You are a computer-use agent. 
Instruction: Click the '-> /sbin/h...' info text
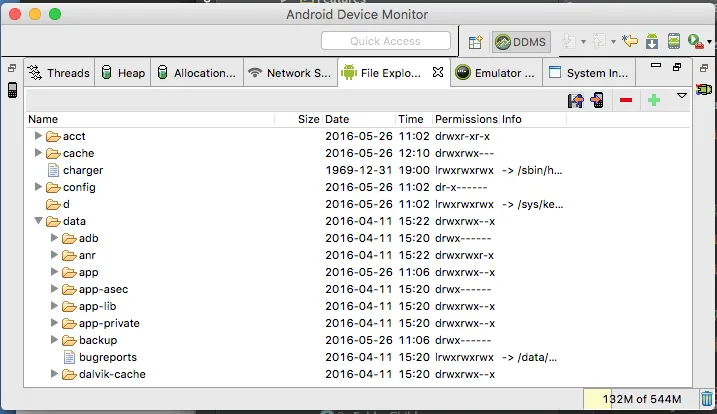pyautogui.click(x=532, y=170)
